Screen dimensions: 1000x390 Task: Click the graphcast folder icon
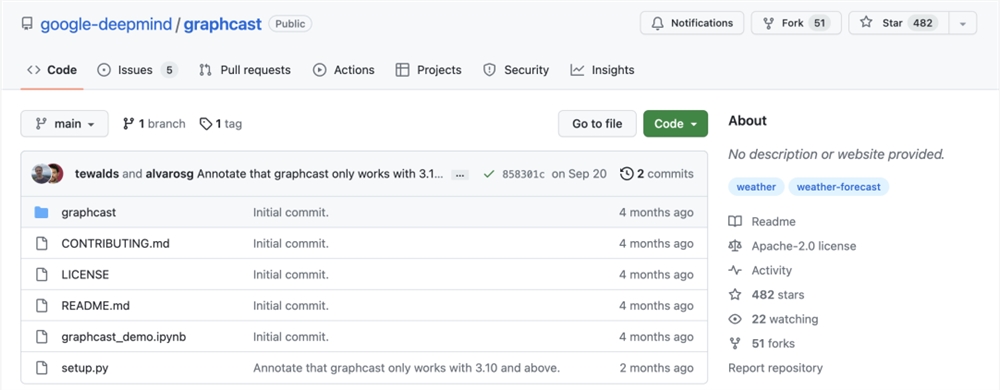coord(41,212)
